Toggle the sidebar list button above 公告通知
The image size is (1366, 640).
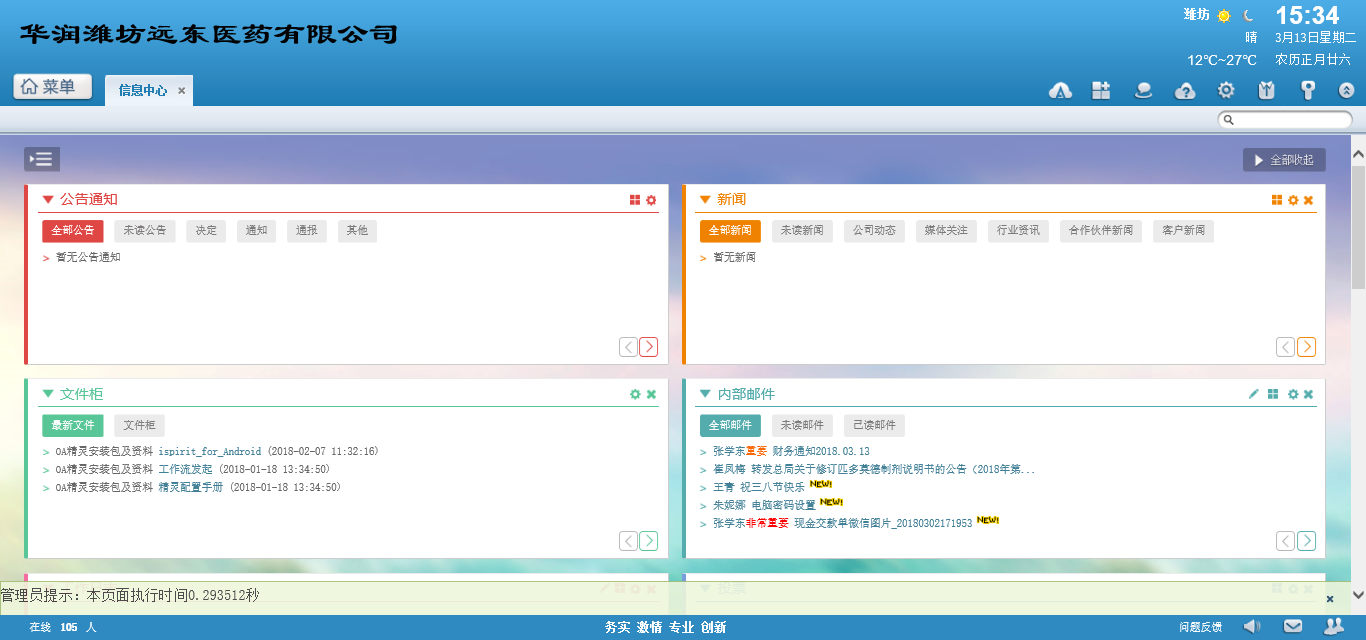coord(42,159)
